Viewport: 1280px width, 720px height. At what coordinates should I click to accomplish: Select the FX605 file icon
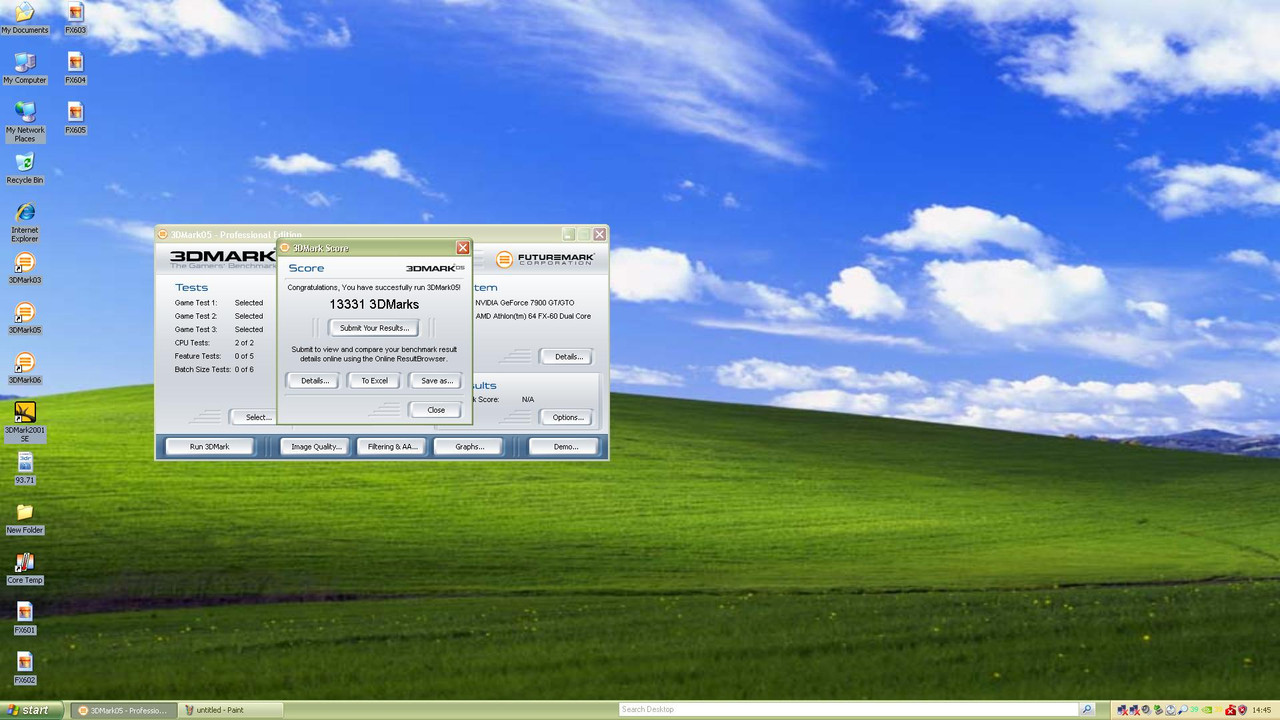pyautogui.click(x=75, y=116)
